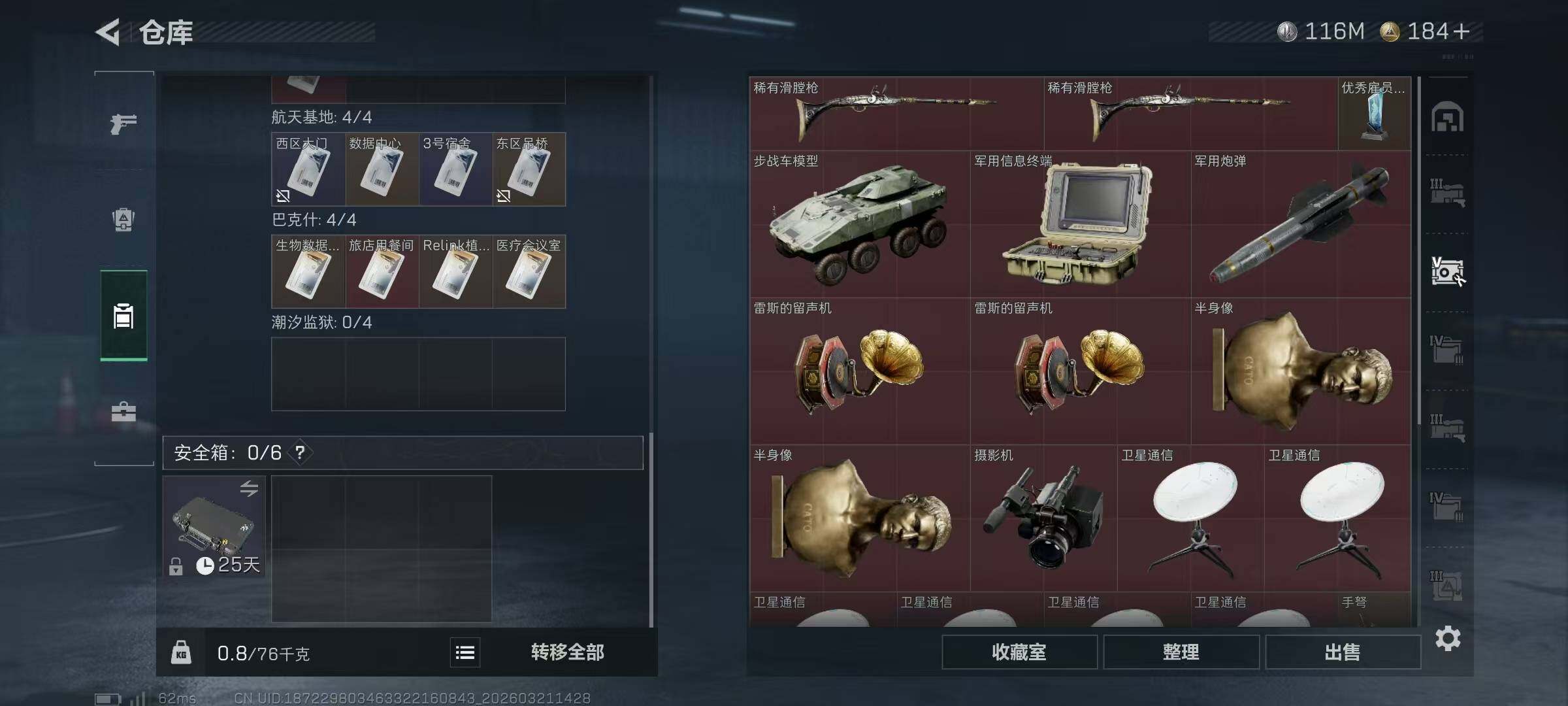Select the 步战车模型 item

click(x=860, y=224)
